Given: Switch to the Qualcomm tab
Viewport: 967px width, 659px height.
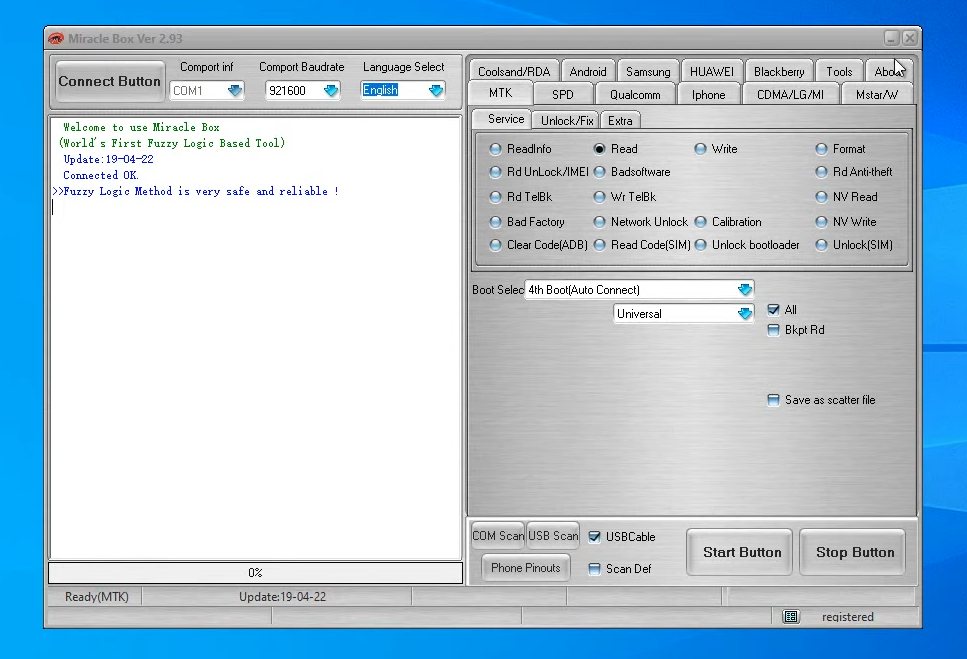Looking at the screenshot, I should click(x=635, y=94).
